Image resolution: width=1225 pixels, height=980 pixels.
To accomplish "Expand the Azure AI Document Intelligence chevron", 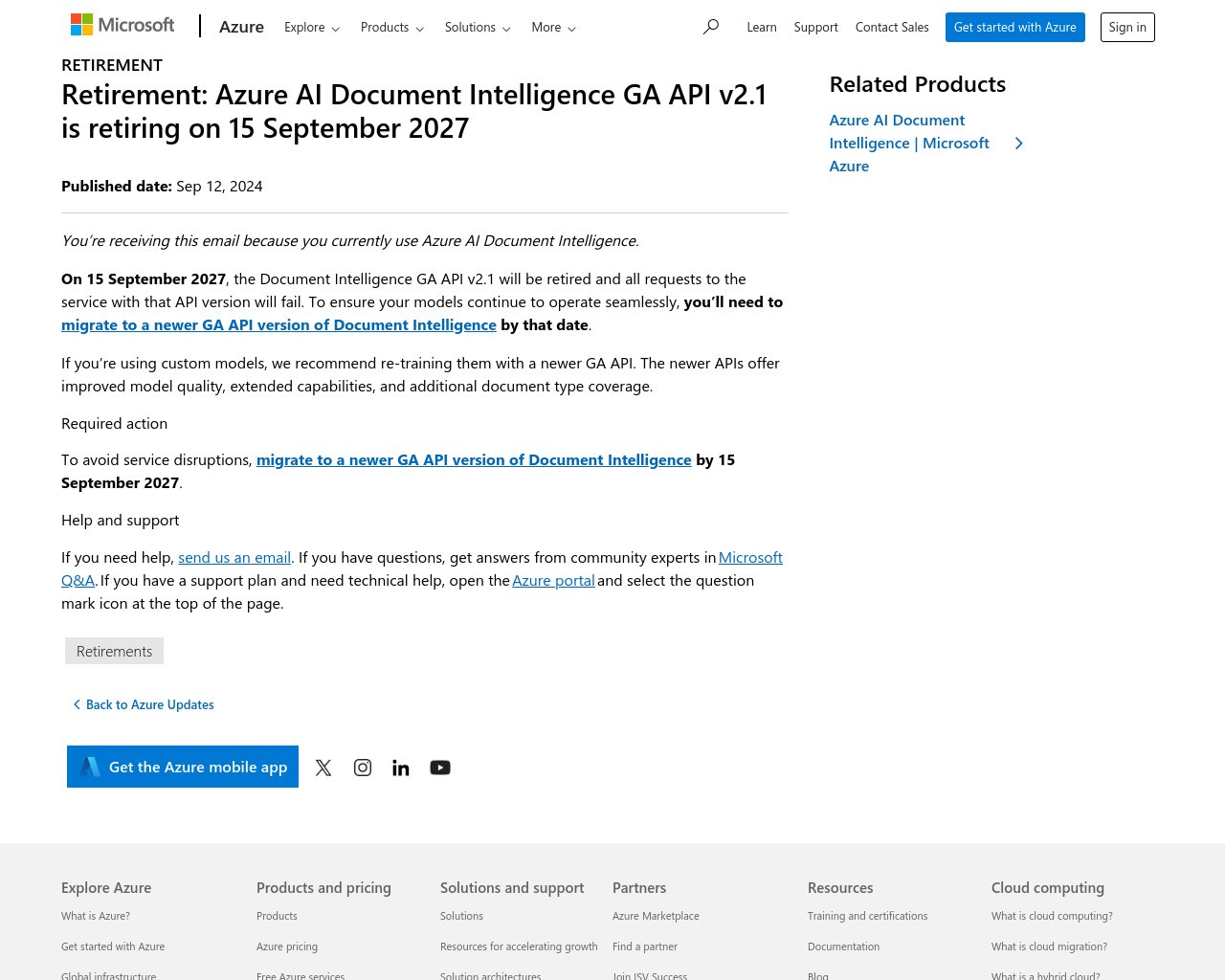I will pos(1018,142).
